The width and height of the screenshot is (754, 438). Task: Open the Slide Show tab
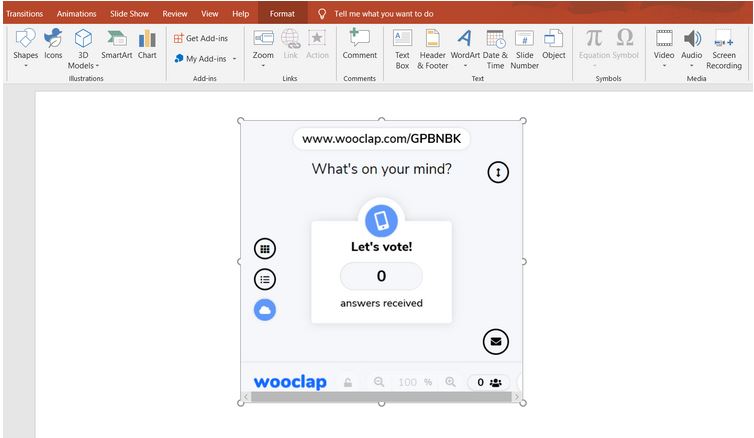pos(129,14)
